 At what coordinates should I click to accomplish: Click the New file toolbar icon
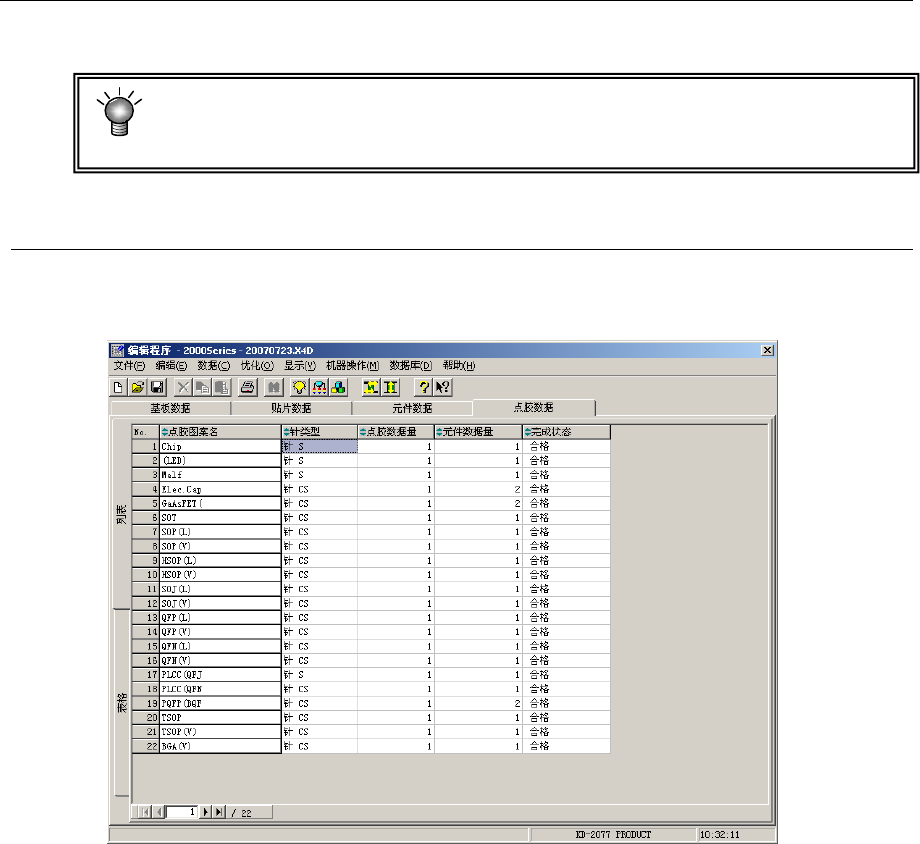pyautogui.click(x=118, y=387)
